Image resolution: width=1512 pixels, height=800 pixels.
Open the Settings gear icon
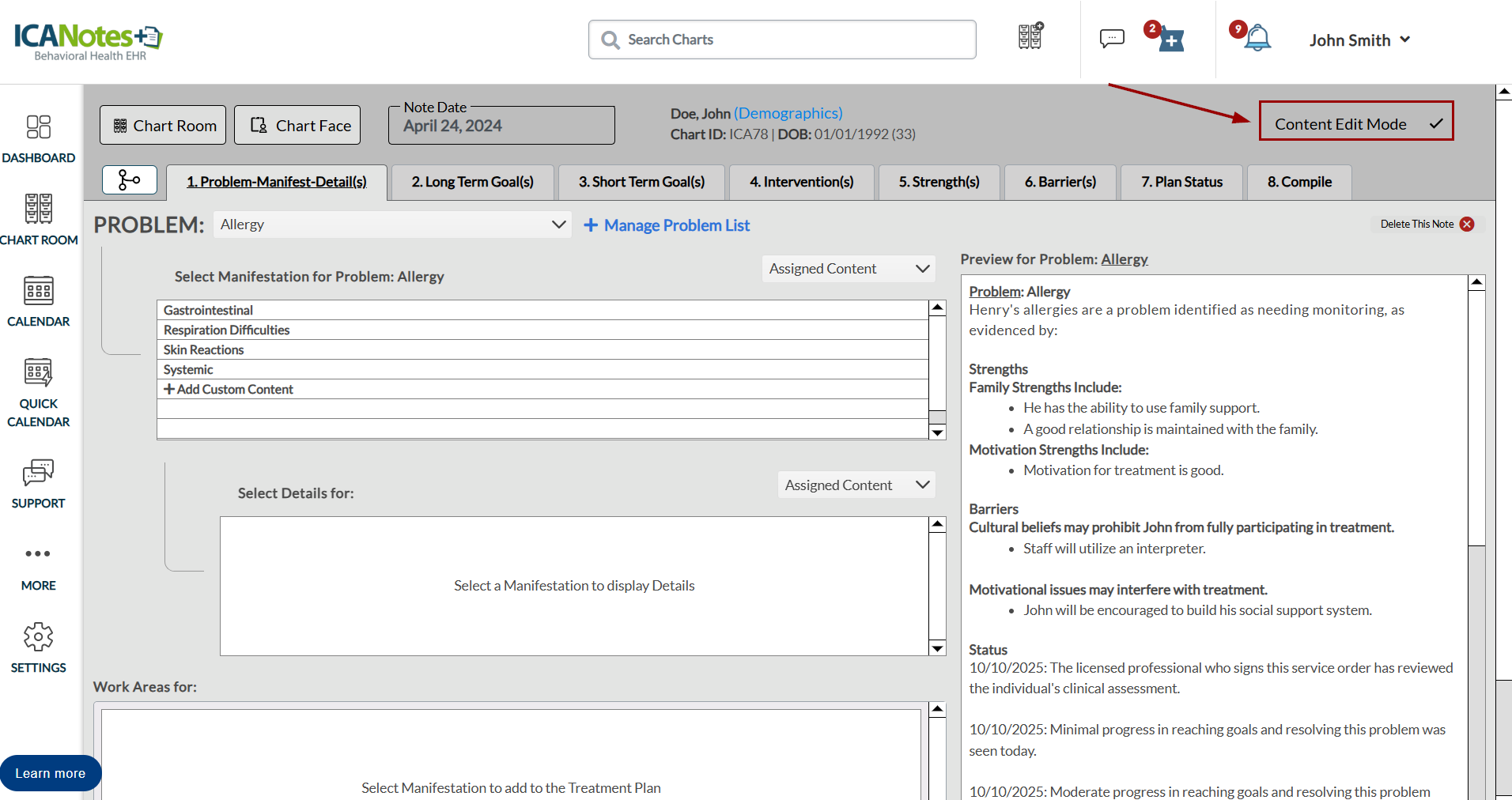[38, 637]
